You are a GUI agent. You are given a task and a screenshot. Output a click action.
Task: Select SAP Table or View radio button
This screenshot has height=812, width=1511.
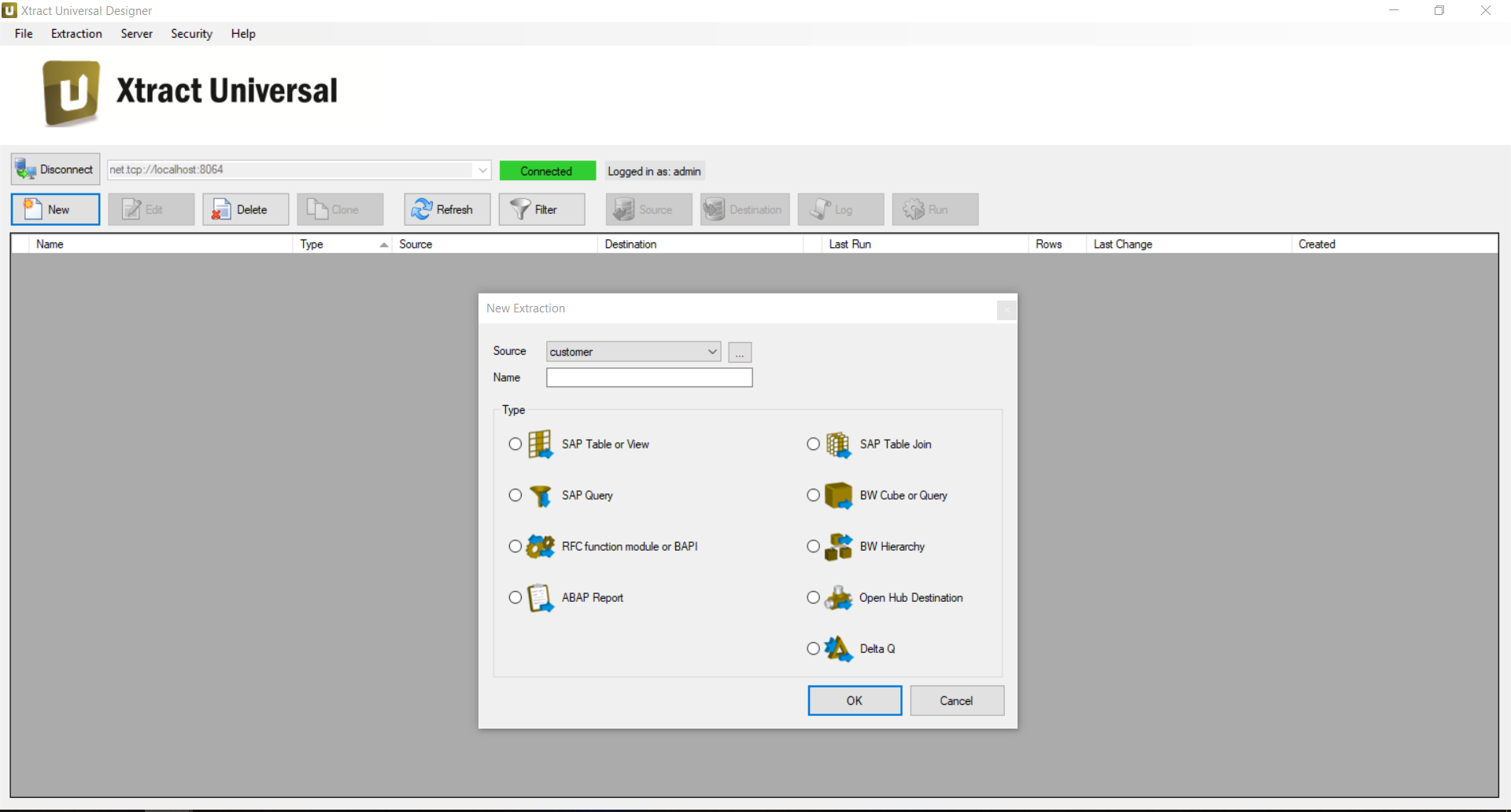point(515,444)
